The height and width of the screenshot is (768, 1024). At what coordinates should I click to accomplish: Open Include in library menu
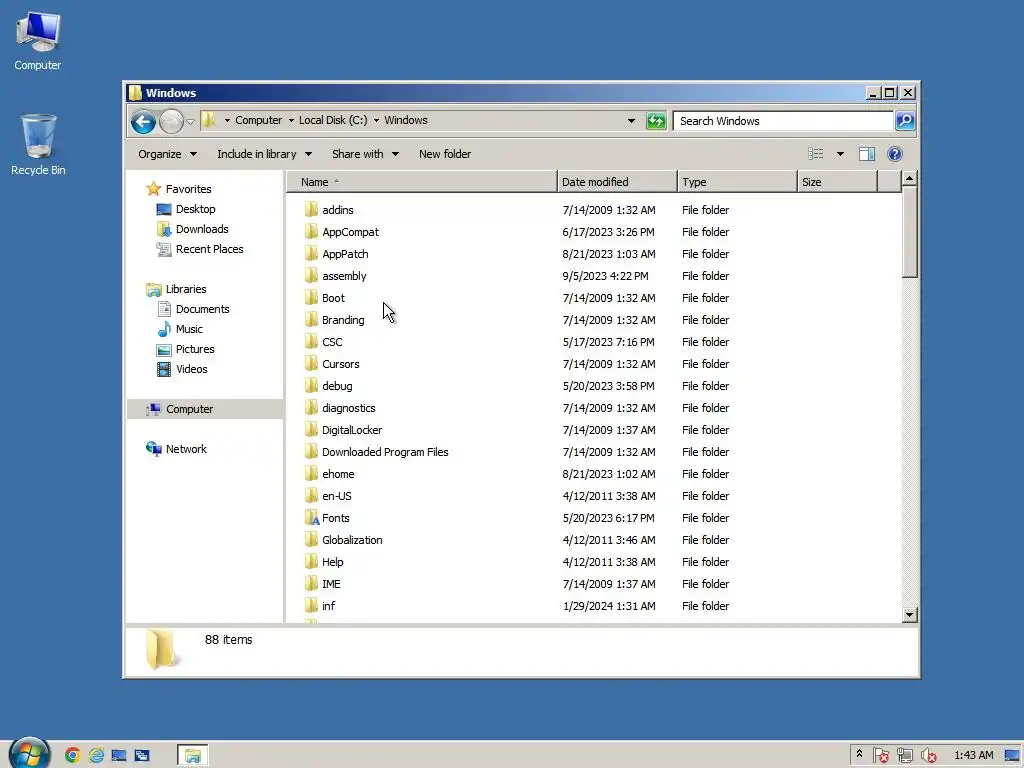[x=264, y=154]
